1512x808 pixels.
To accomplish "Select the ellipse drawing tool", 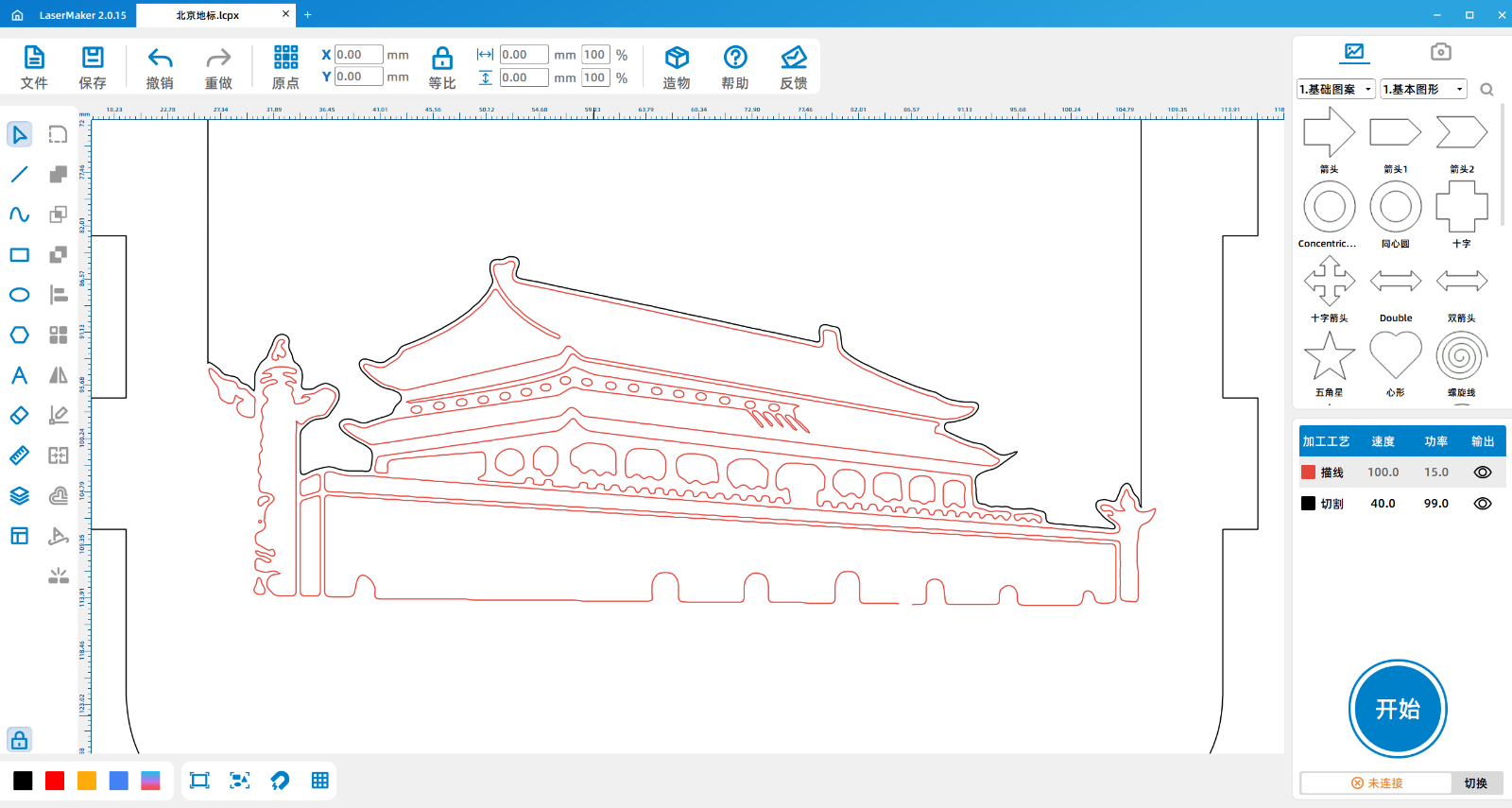I will pyautogui.click(x=19, y=295).
